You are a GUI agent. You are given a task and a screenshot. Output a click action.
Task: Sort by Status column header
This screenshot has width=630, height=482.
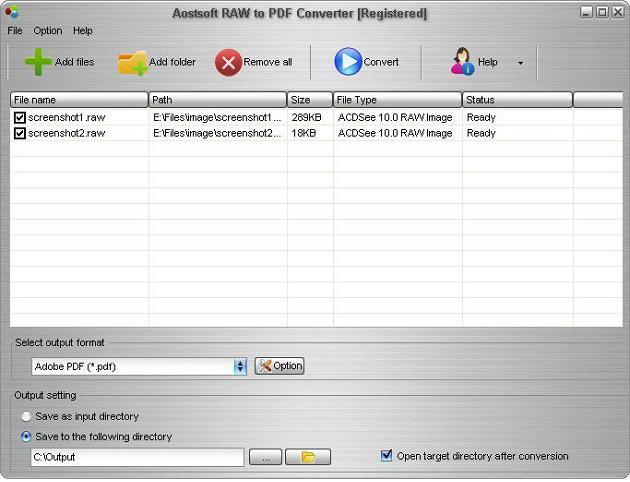(x=517, y=100)
